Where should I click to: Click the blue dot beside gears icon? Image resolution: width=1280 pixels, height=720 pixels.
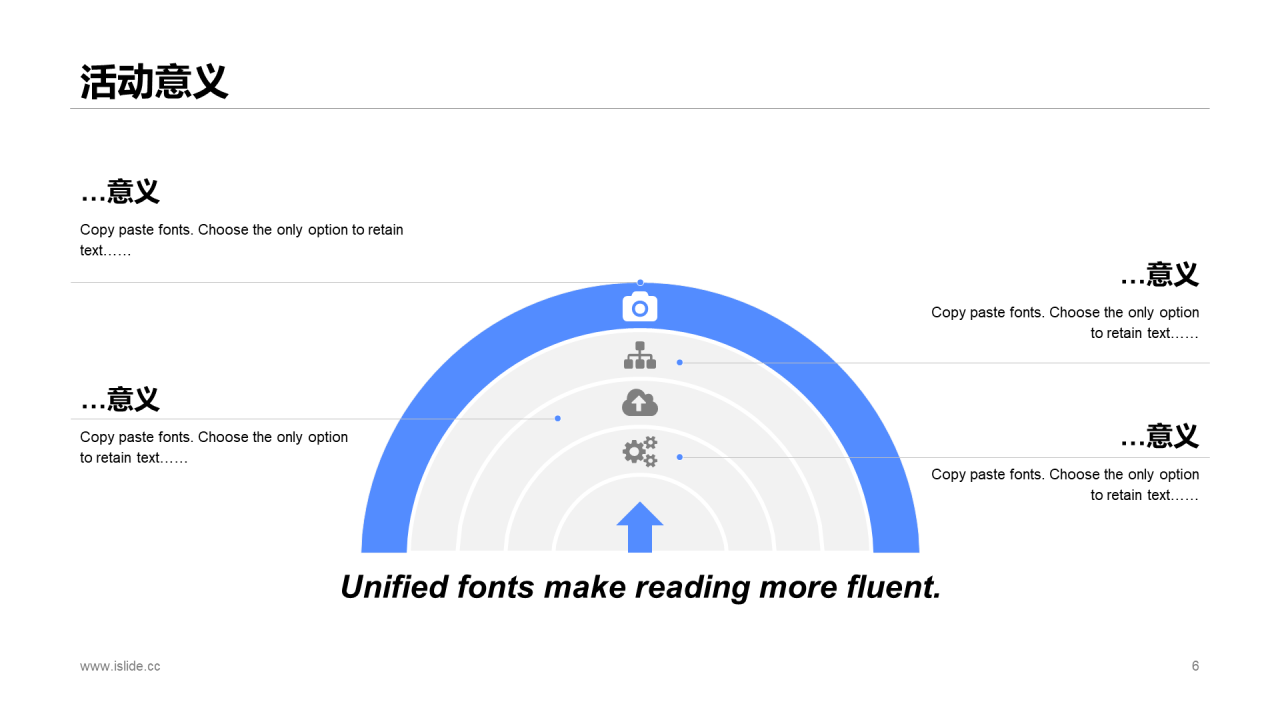point(680,457)
